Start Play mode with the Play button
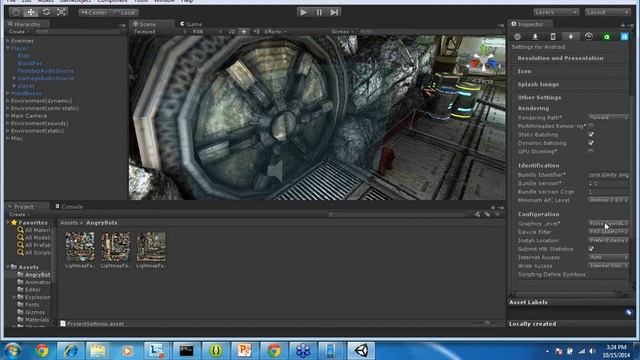The image size is (640, 360). point(303,12)
